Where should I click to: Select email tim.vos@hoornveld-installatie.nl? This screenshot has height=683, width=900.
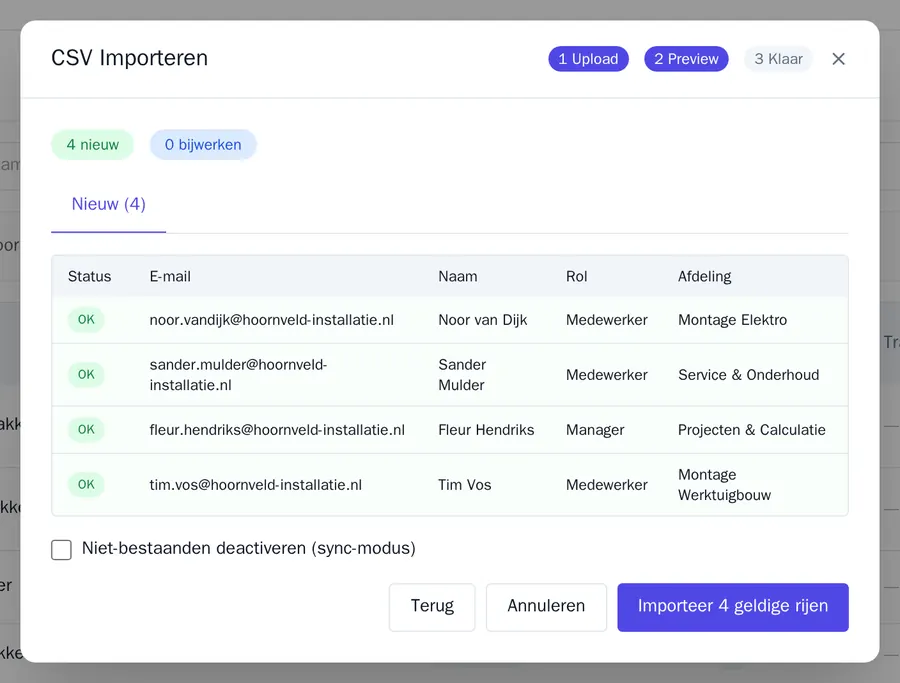pos(255,485)
